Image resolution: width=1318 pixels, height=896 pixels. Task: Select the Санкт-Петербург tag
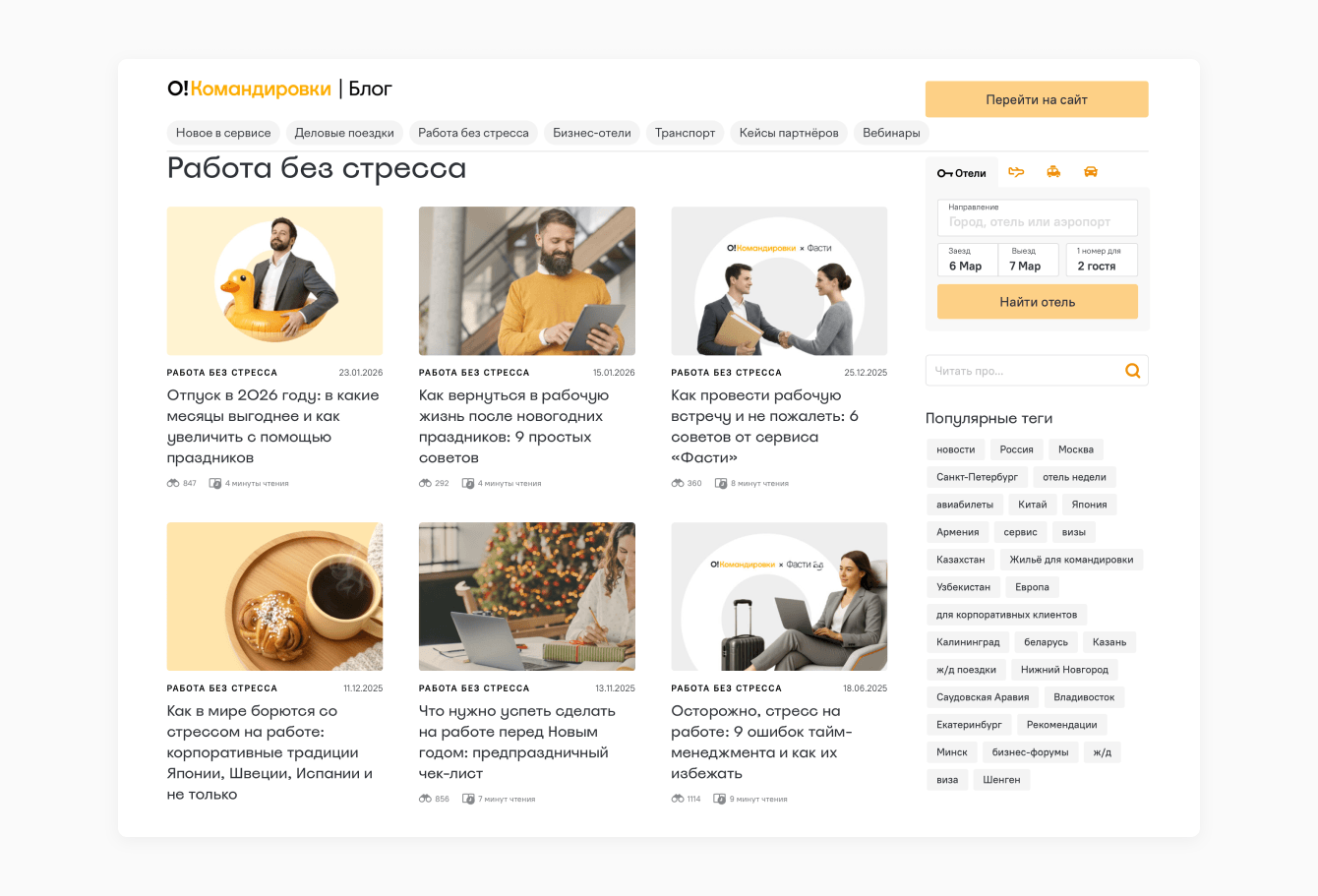click(977, 477)
